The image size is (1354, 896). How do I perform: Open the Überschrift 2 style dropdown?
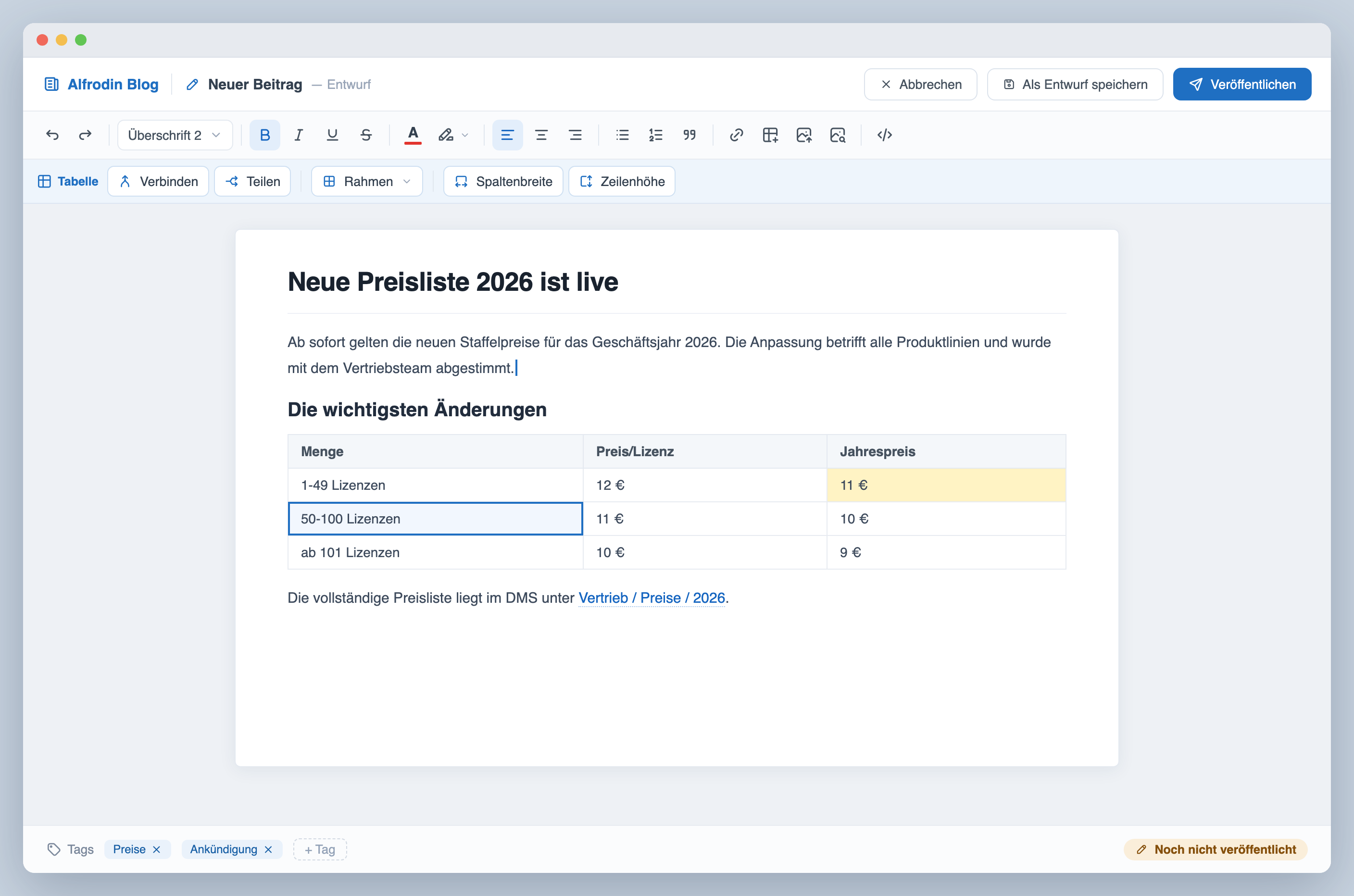(175, 135)
